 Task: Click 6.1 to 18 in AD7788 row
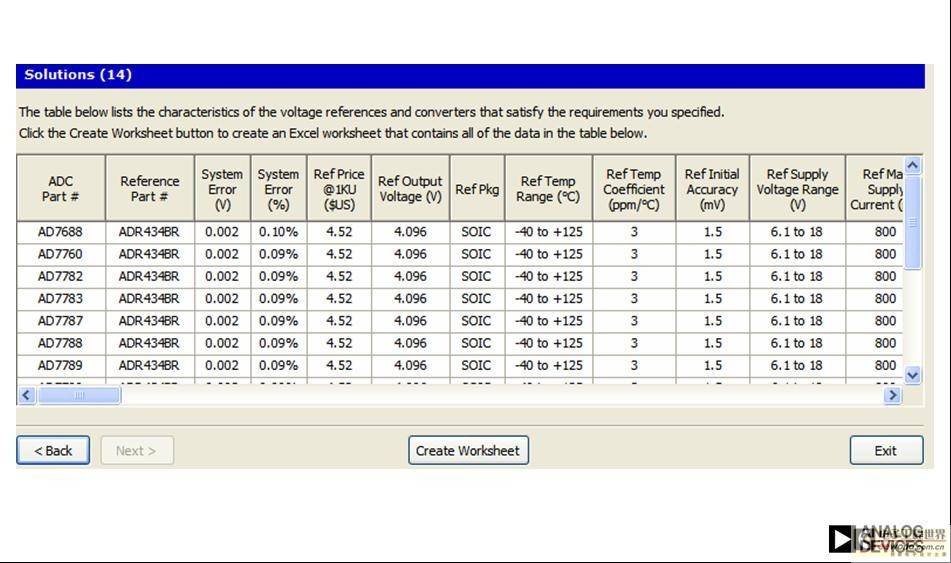798,343
